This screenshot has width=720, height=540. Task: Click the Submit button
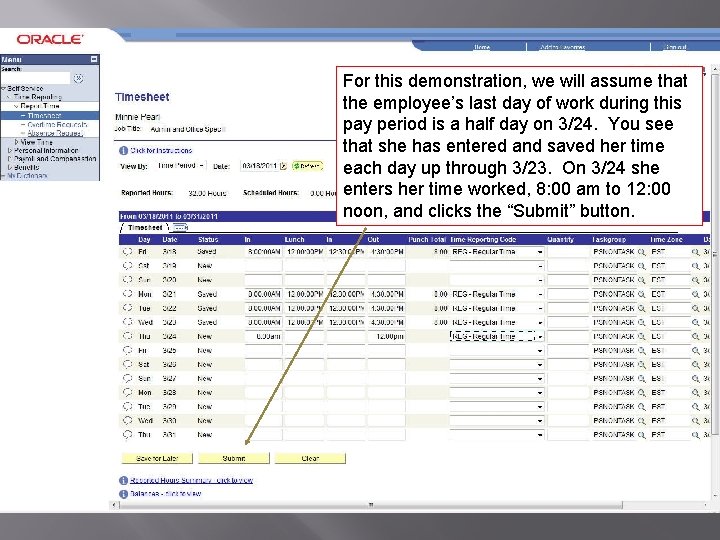[x=234, y=458]
